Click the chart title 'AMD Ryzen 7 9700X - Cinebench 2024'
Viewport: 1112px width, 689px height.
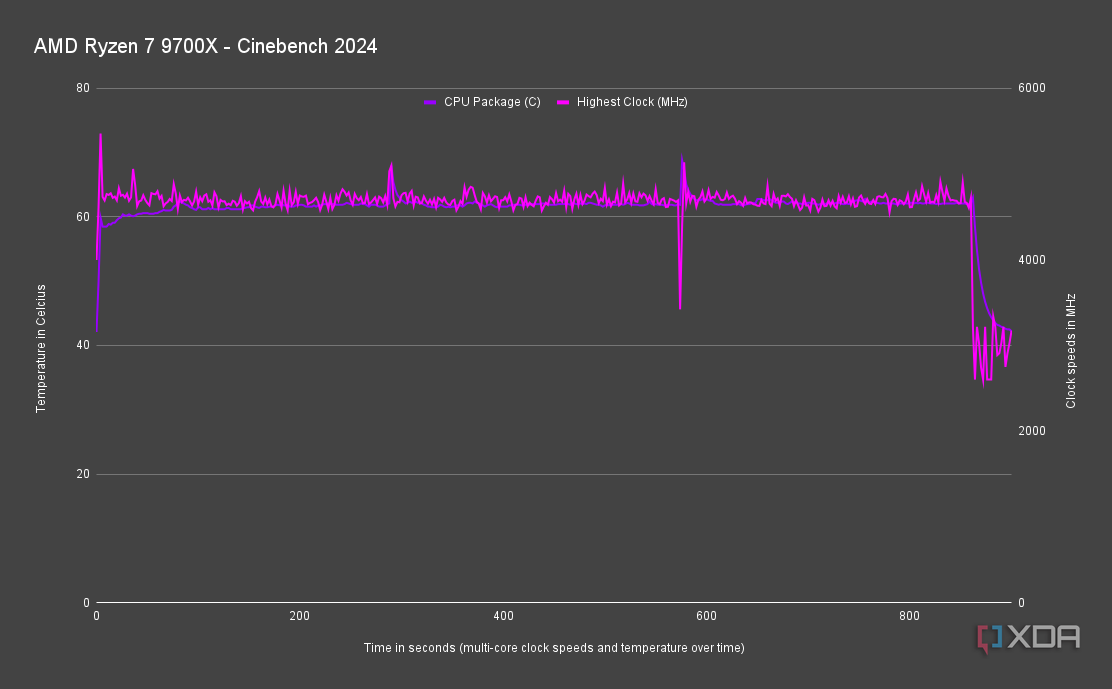coord(206,46)
